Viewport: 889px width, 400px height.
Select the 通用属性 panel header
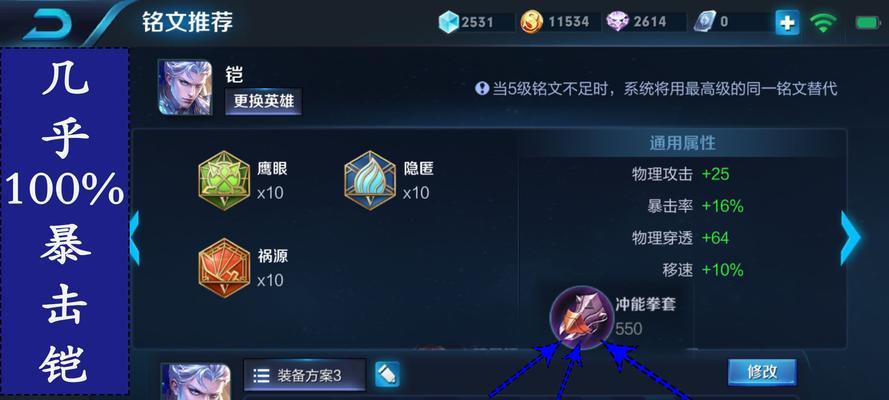point(682,143)
